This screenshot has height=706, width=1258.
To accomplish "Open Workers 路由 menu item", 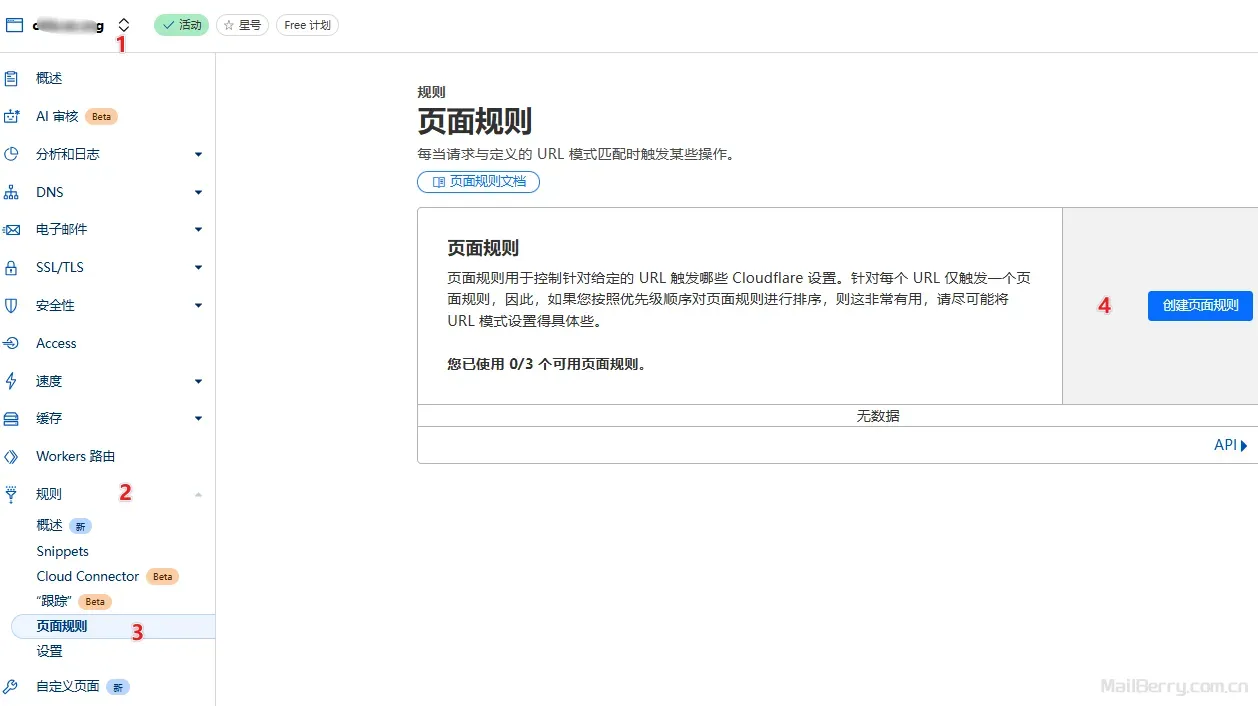I will click(76, 456).
